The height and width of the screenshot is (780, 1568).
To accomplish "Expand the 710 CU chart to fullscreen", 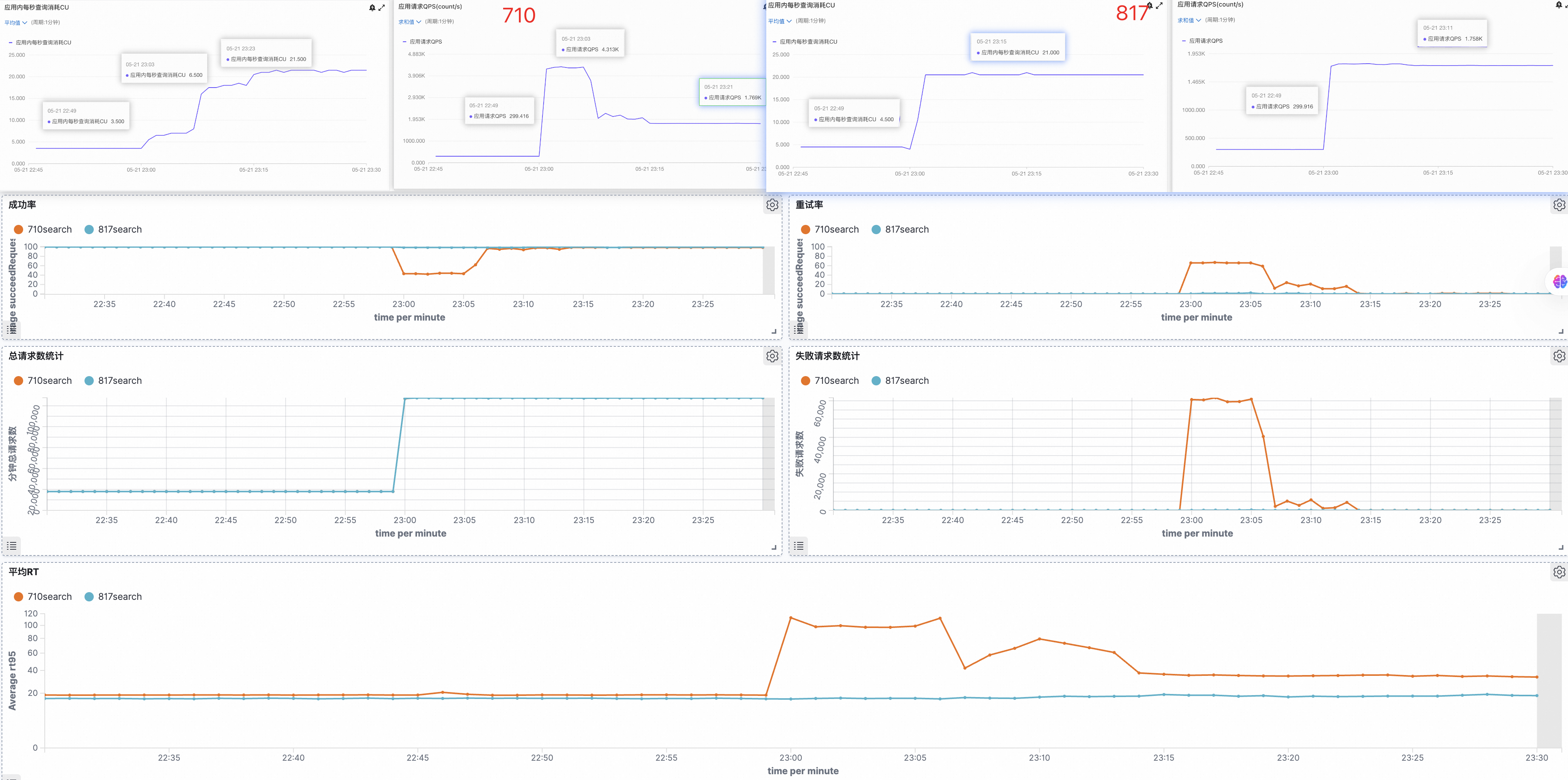I will tap(382, 8).
